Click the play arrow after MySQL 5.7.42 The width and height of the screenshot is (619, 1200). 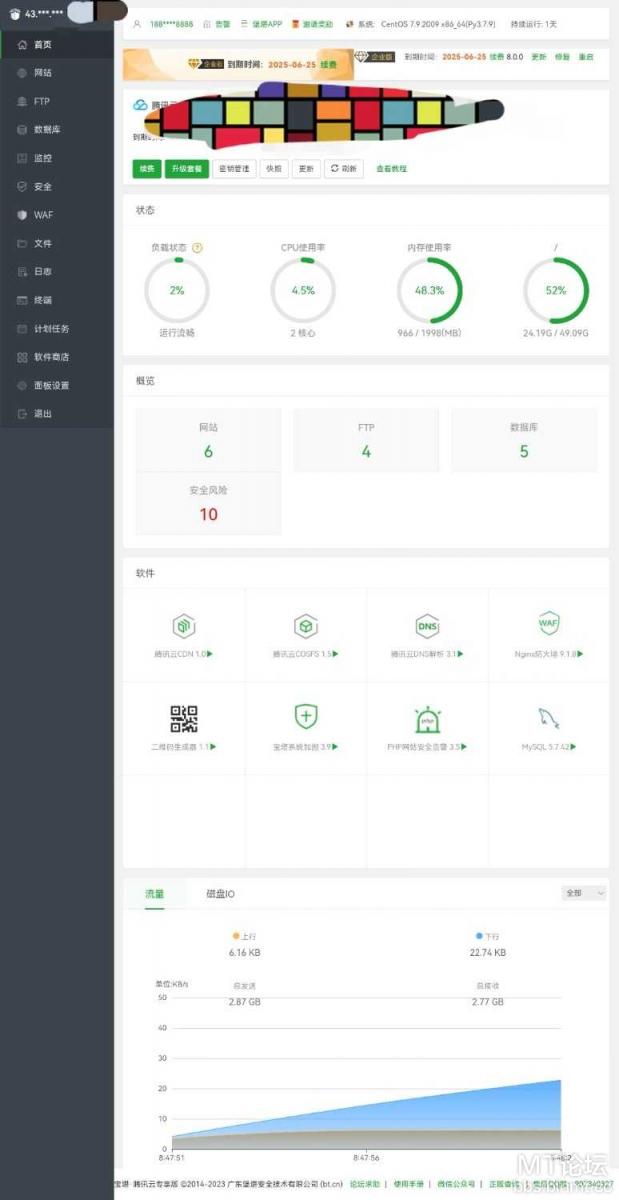tap(573, 747)
